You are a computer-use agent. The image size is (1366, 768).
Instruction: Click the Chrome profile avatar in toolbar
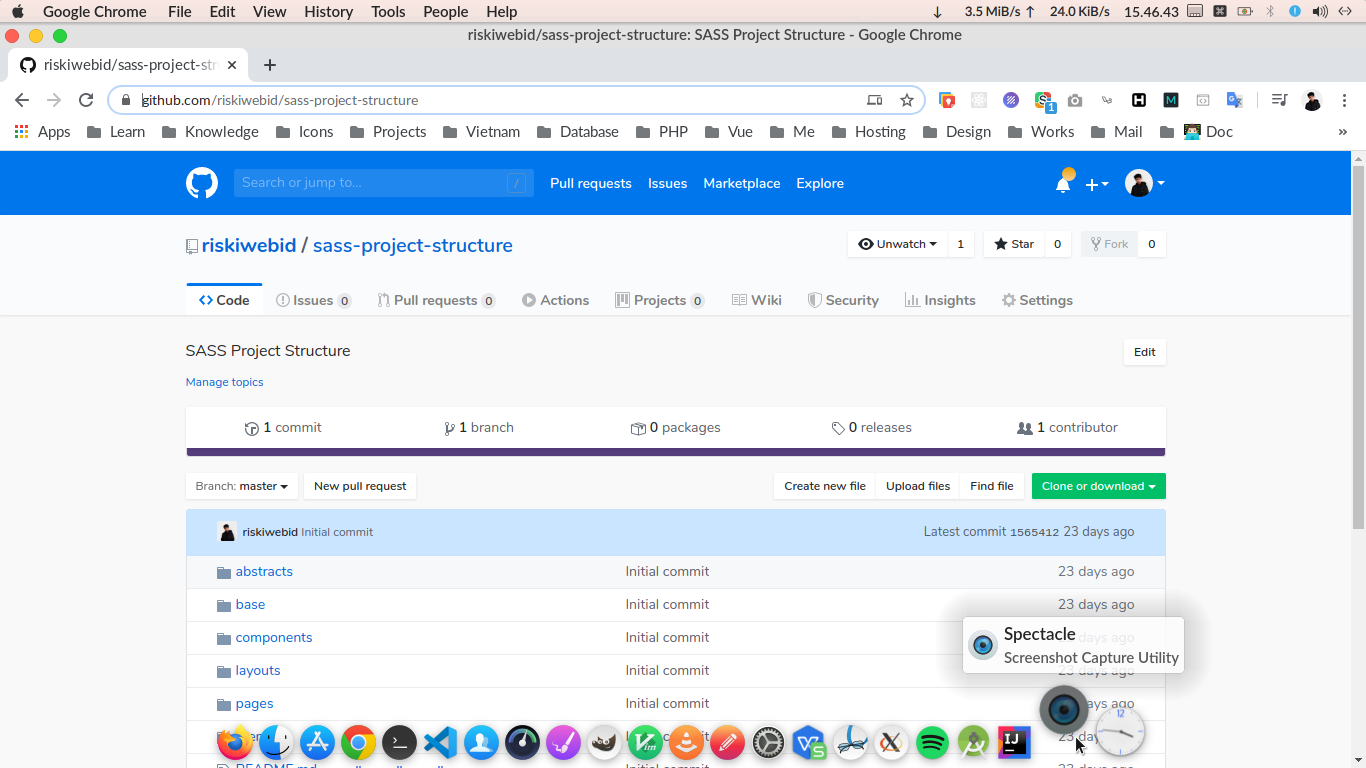tap(1313, 100)
